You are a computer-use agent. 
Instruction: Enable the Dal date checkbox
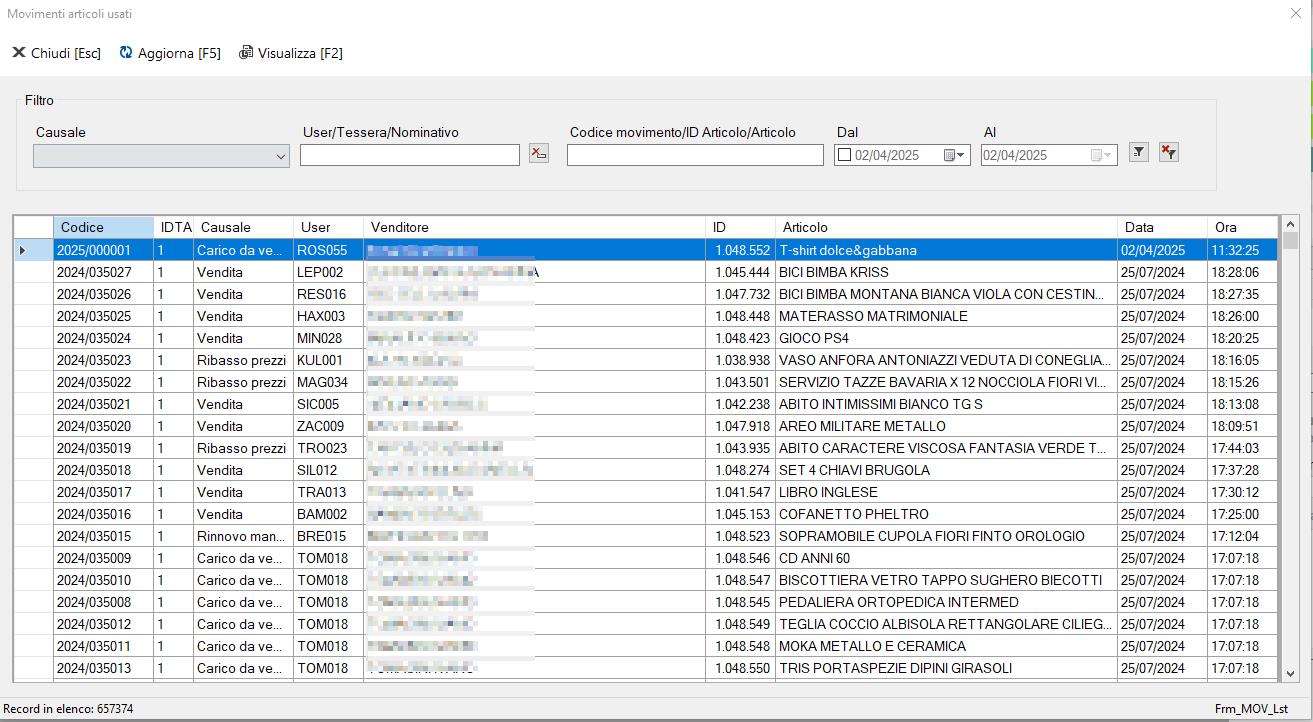pos(844,155)
